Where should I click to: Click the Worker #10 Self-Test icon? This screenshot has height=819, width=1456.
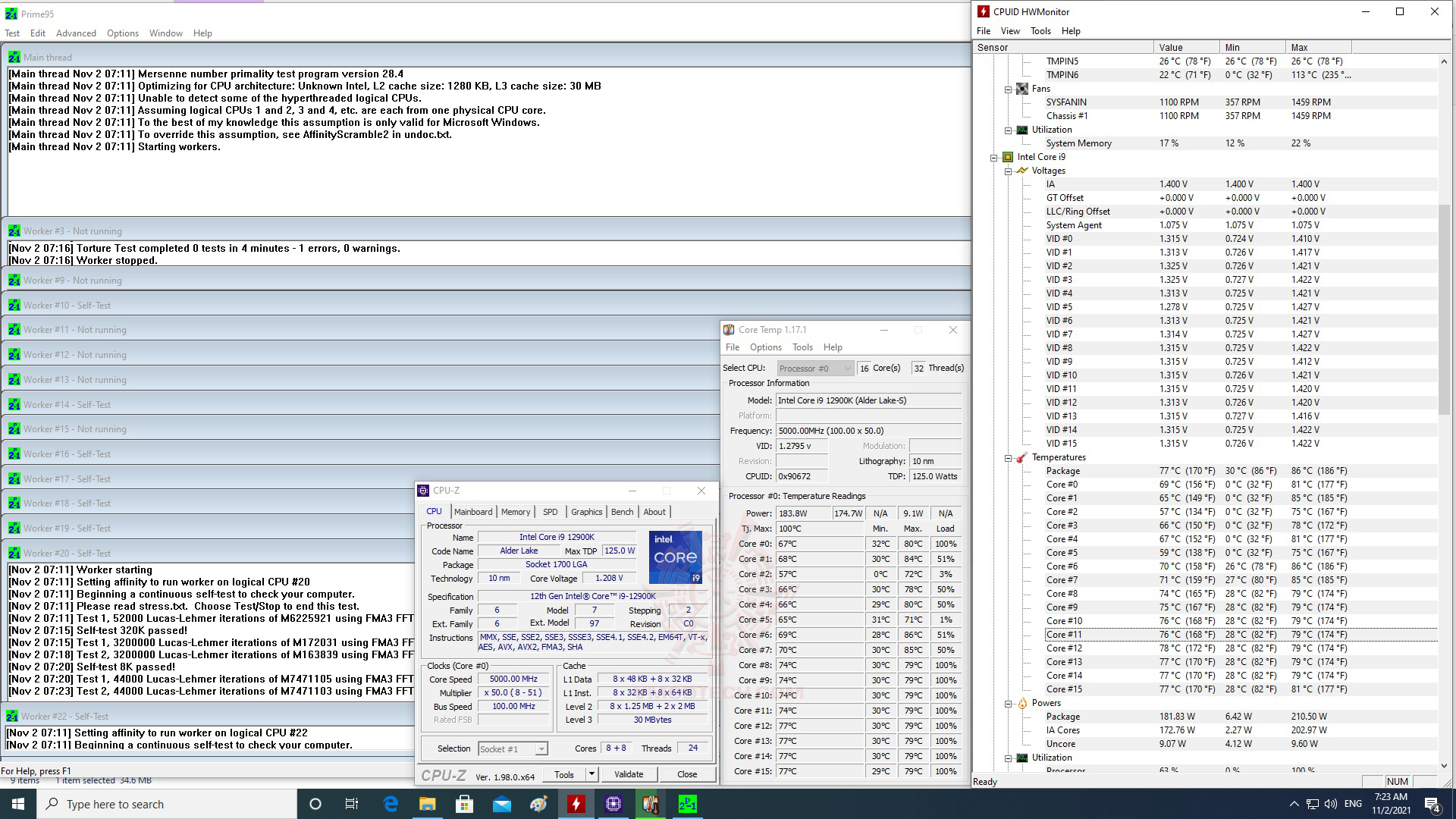click(14, 305)
